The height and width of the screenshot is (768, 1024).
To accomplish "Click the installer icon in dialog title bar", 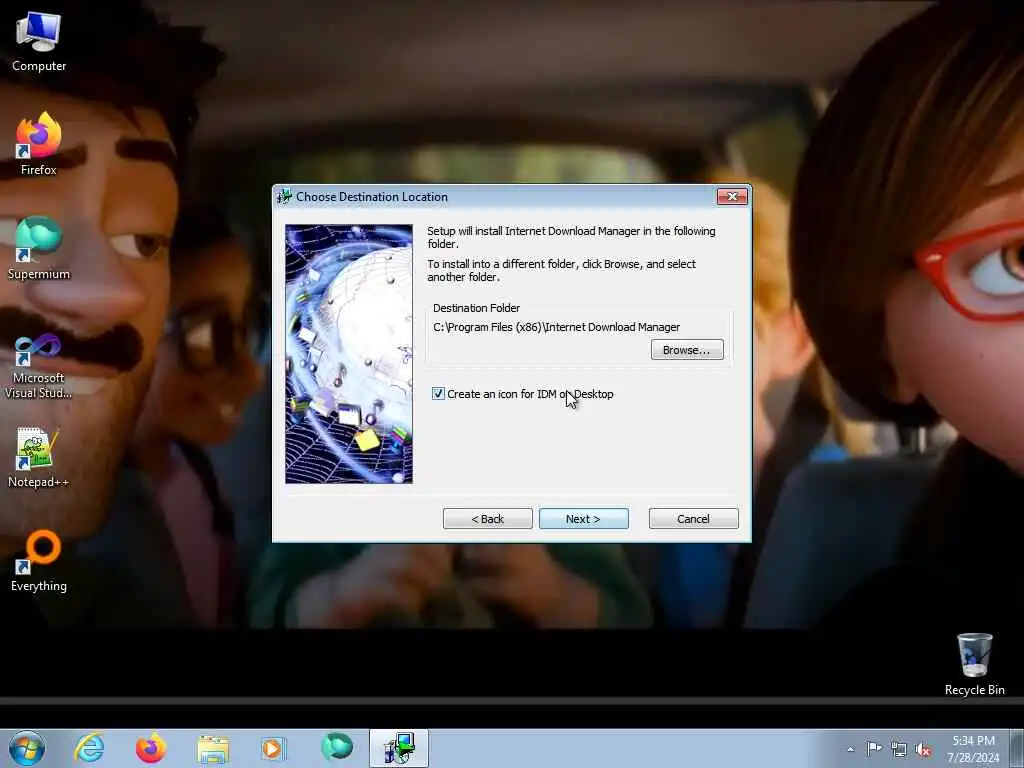I will point(284,197).
